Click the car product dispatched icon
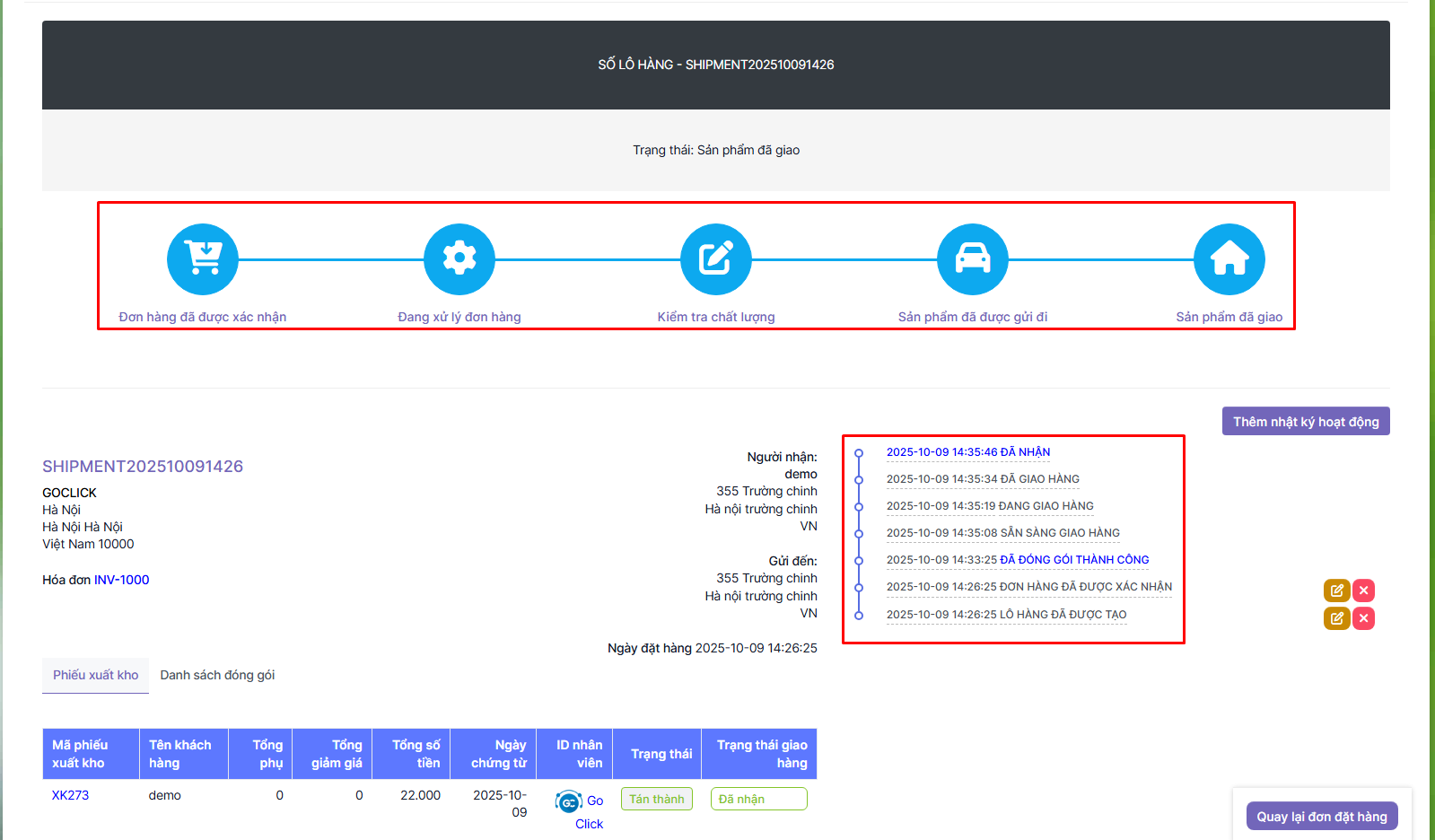 click(x=973, y=259)
